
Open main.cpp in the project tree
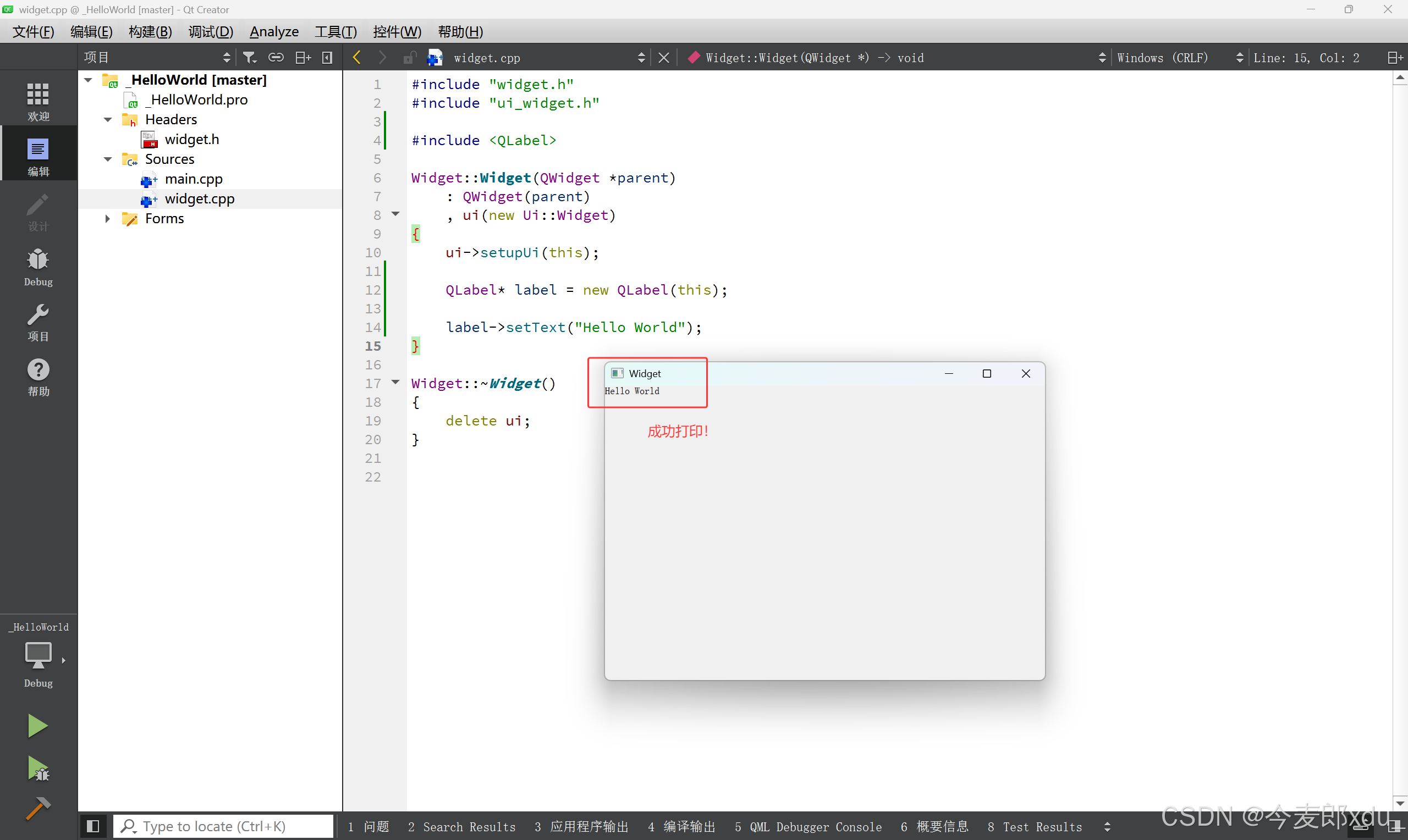(194, 179)
